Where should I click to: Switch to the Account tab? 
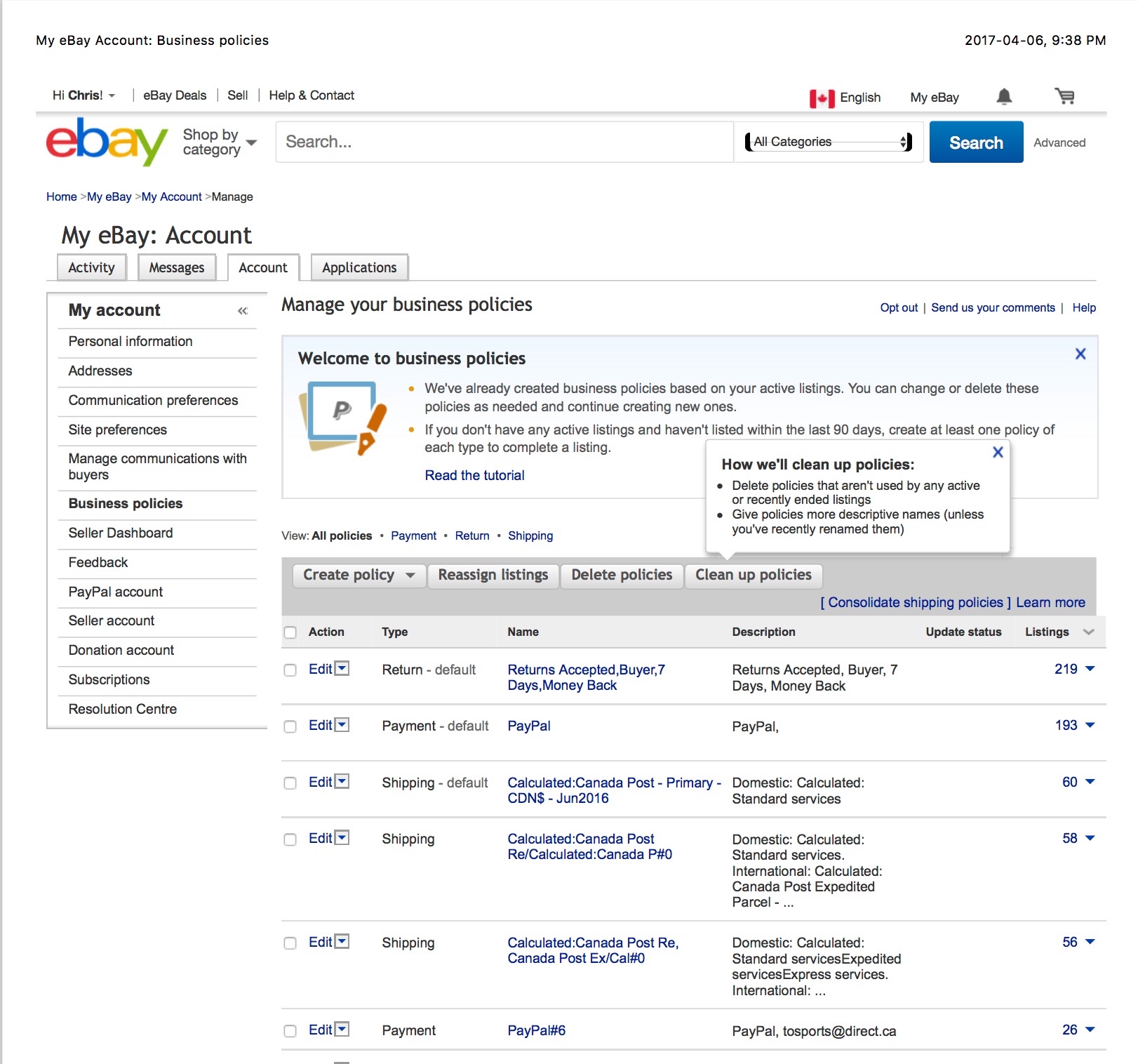click(263, 267)
